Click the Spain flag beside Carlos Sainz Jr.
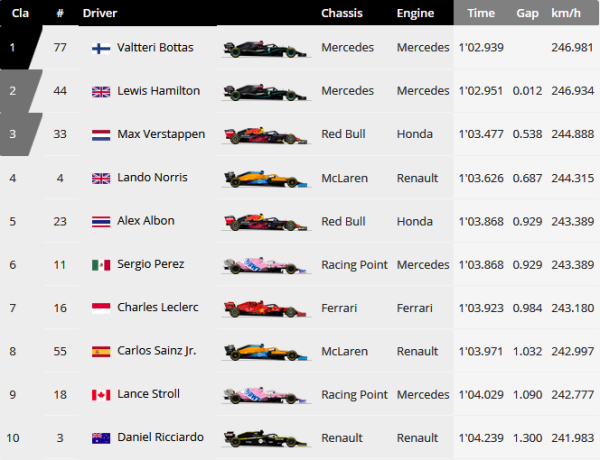The height and width of the screenshot is (460, 600). tap(101, 351)
